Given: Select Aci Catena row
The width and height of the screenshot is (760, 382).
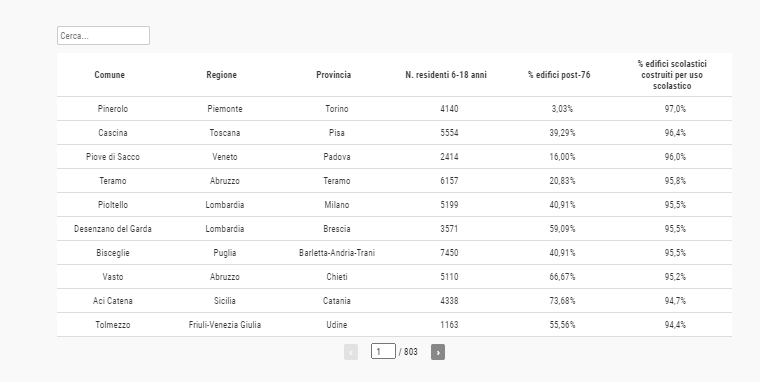Looking at the screenshot, I should [x=394, y=301].
